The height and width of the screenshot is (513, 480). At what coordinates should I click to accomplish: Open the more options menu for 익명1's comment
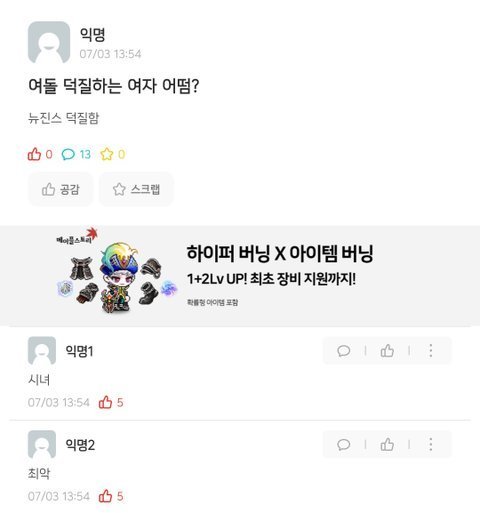click(431, 351)
